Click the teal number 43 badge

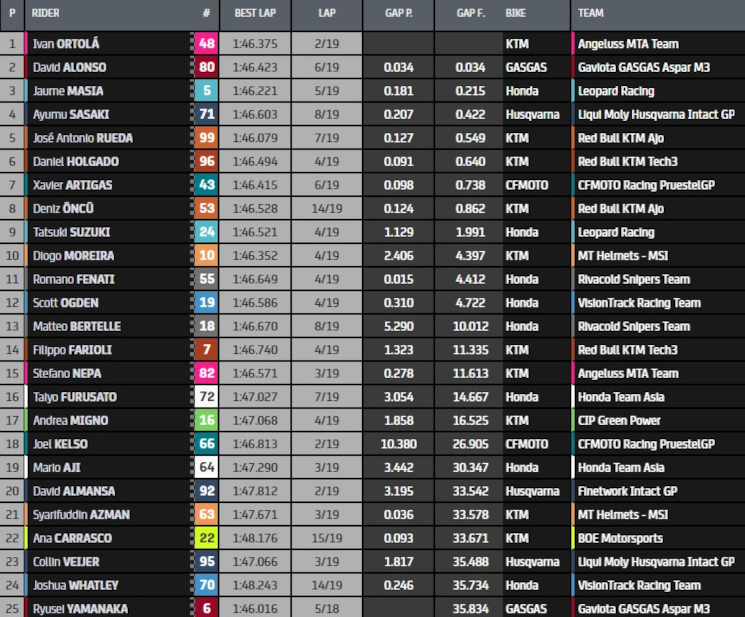206,185
